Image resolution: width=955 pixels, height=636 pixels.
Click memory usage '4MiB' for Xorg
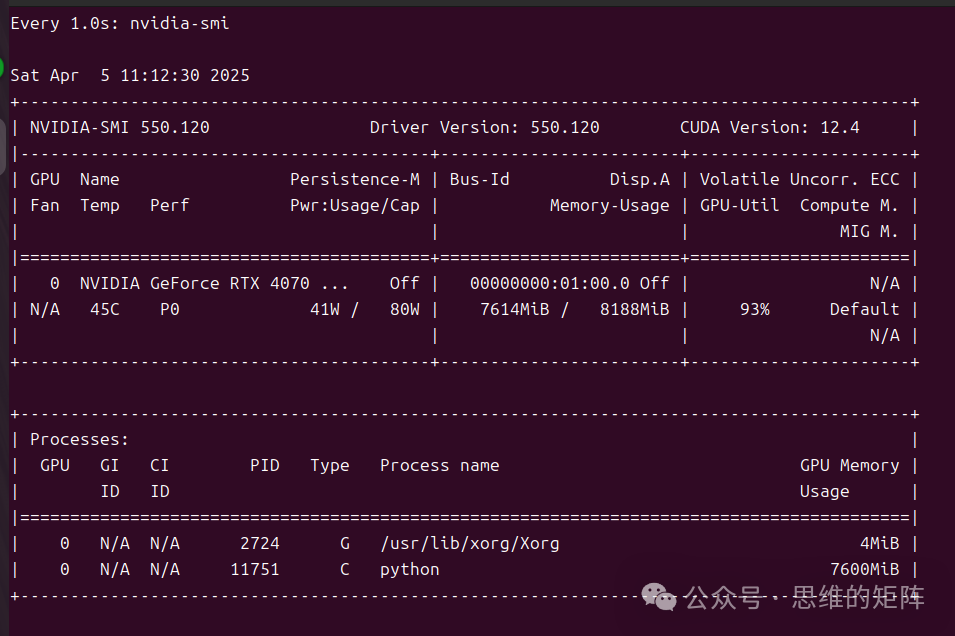pyautogui.click(x=879, y=543)
